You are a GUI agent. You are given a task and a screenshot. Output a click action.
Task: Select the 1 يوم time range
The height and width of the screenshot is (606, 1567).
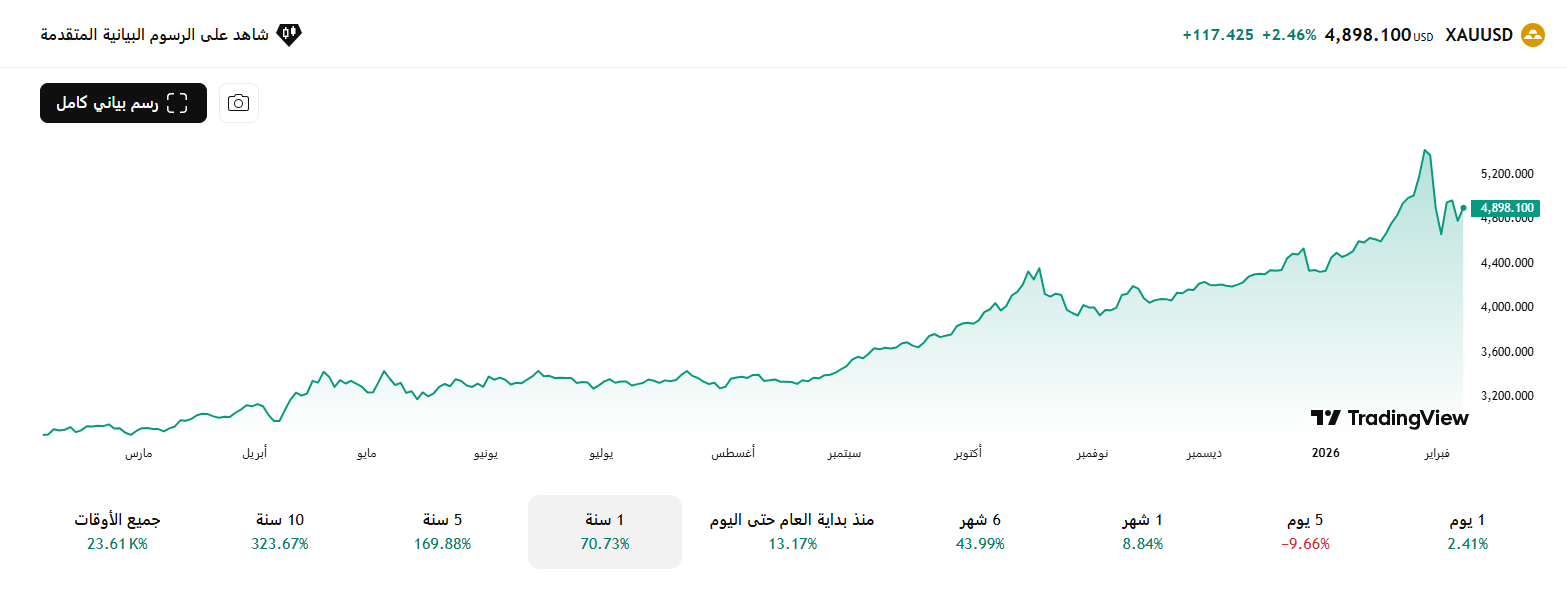(x=1466, y=532)
